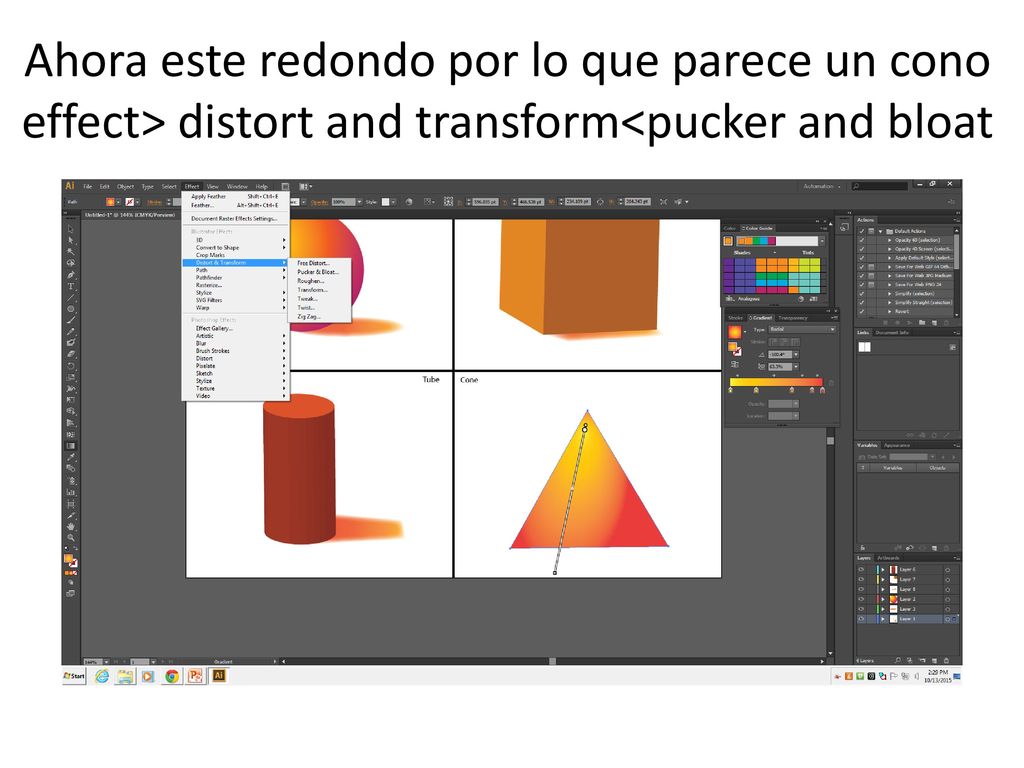Expand Layer 2 contents
Screen dimensions: 1024x768
point(883,599)
